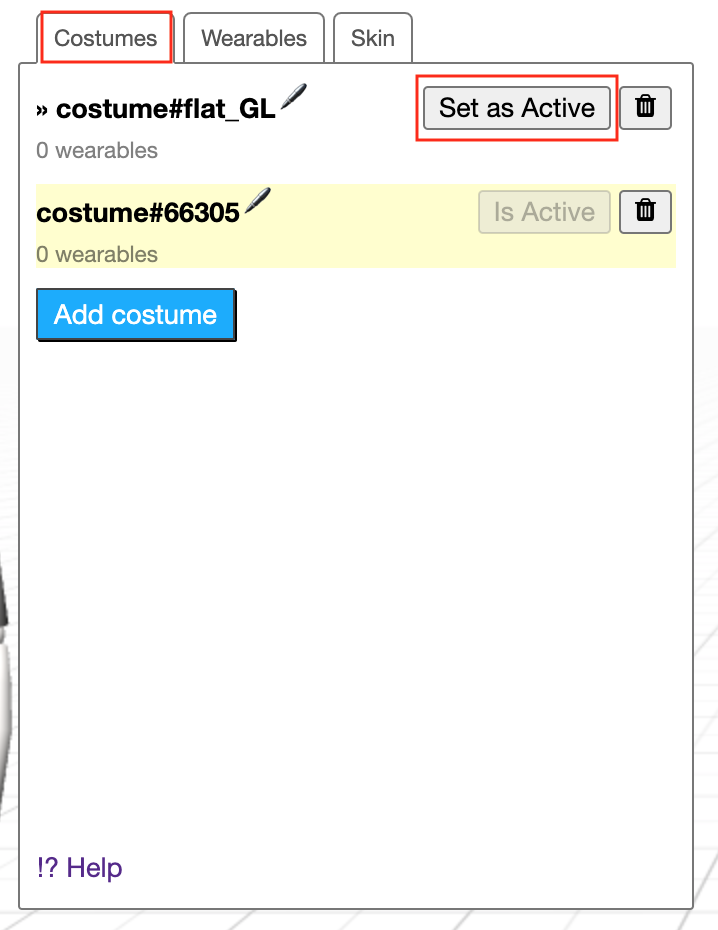Click the blue Add costume button
Image resolution: width=718 pixels, height=930 pixels.
pyautogui.click(x=135, y=315)
